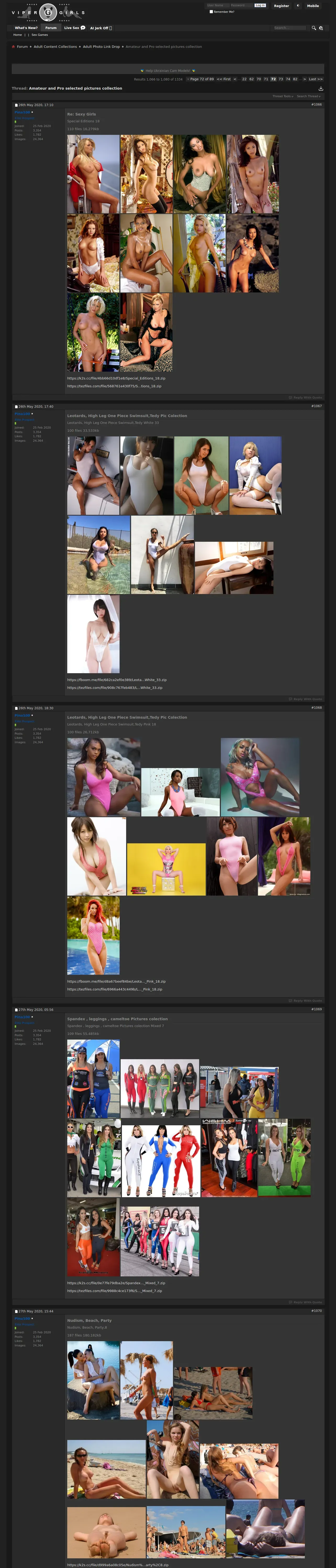Open the Adult Photo Link Drop breadcrumb
336x1568 pixels.
[x=101, y=46]
